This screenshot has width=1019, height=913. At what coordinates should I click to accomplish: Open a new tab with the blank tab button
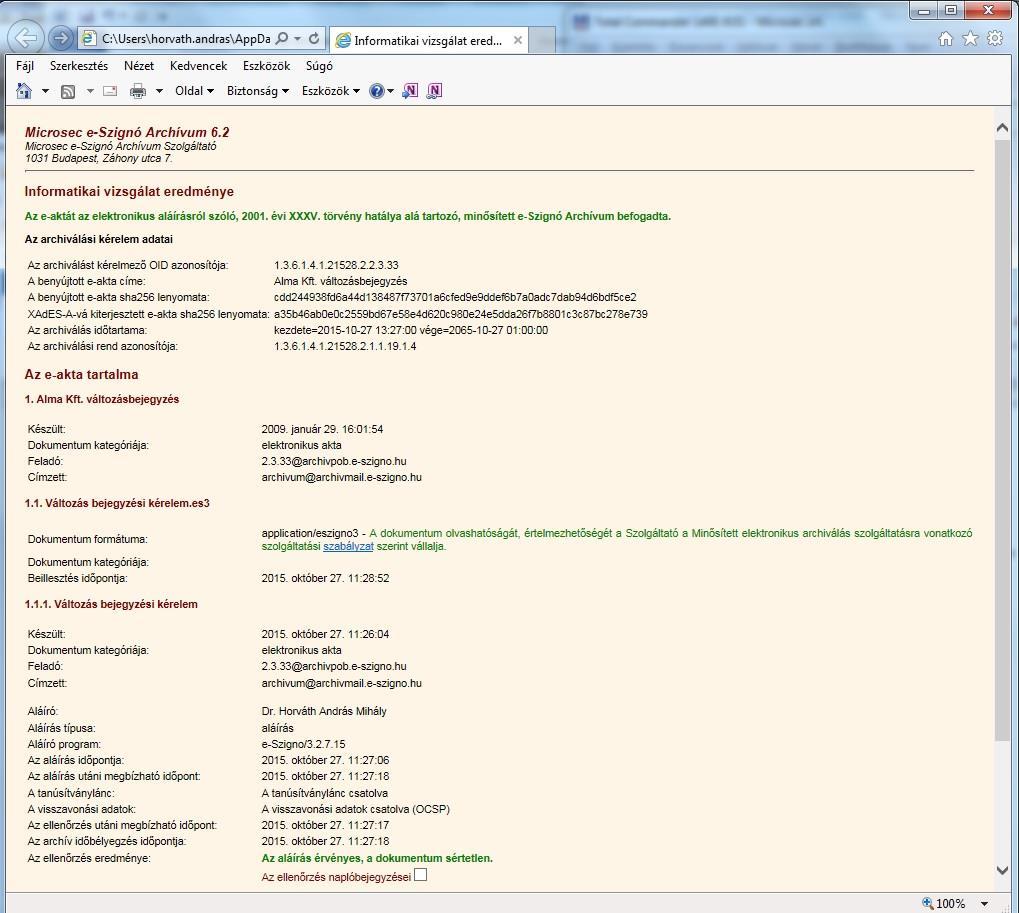541,40
